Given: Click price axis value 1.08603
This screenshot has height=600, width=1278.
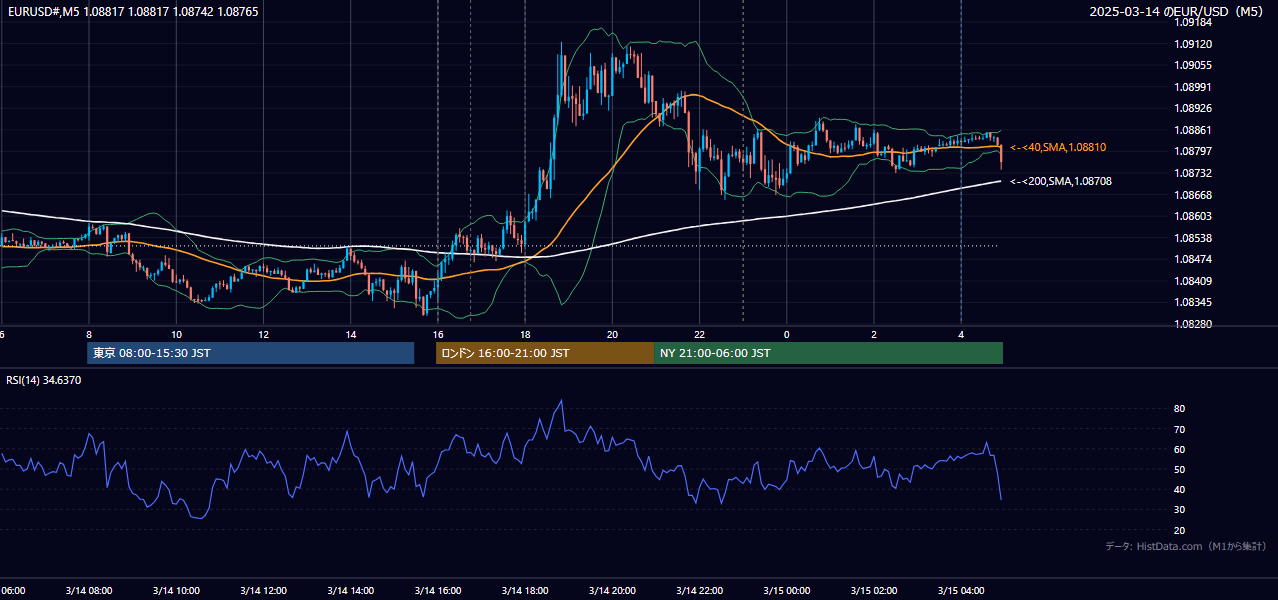Looking at the screenshot, I should 1192,216.
